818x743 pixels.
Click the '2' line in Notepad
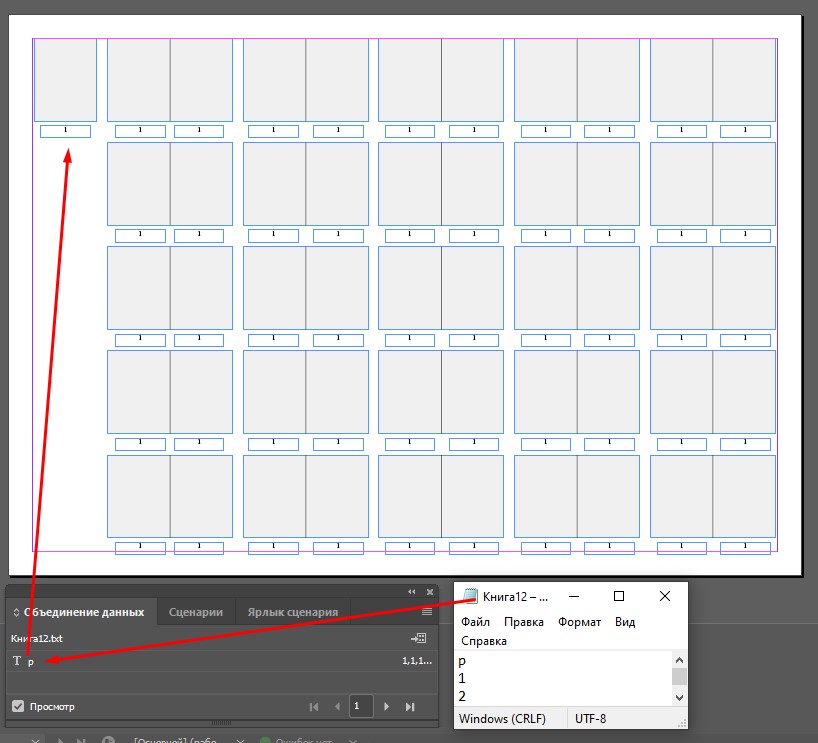462,696
